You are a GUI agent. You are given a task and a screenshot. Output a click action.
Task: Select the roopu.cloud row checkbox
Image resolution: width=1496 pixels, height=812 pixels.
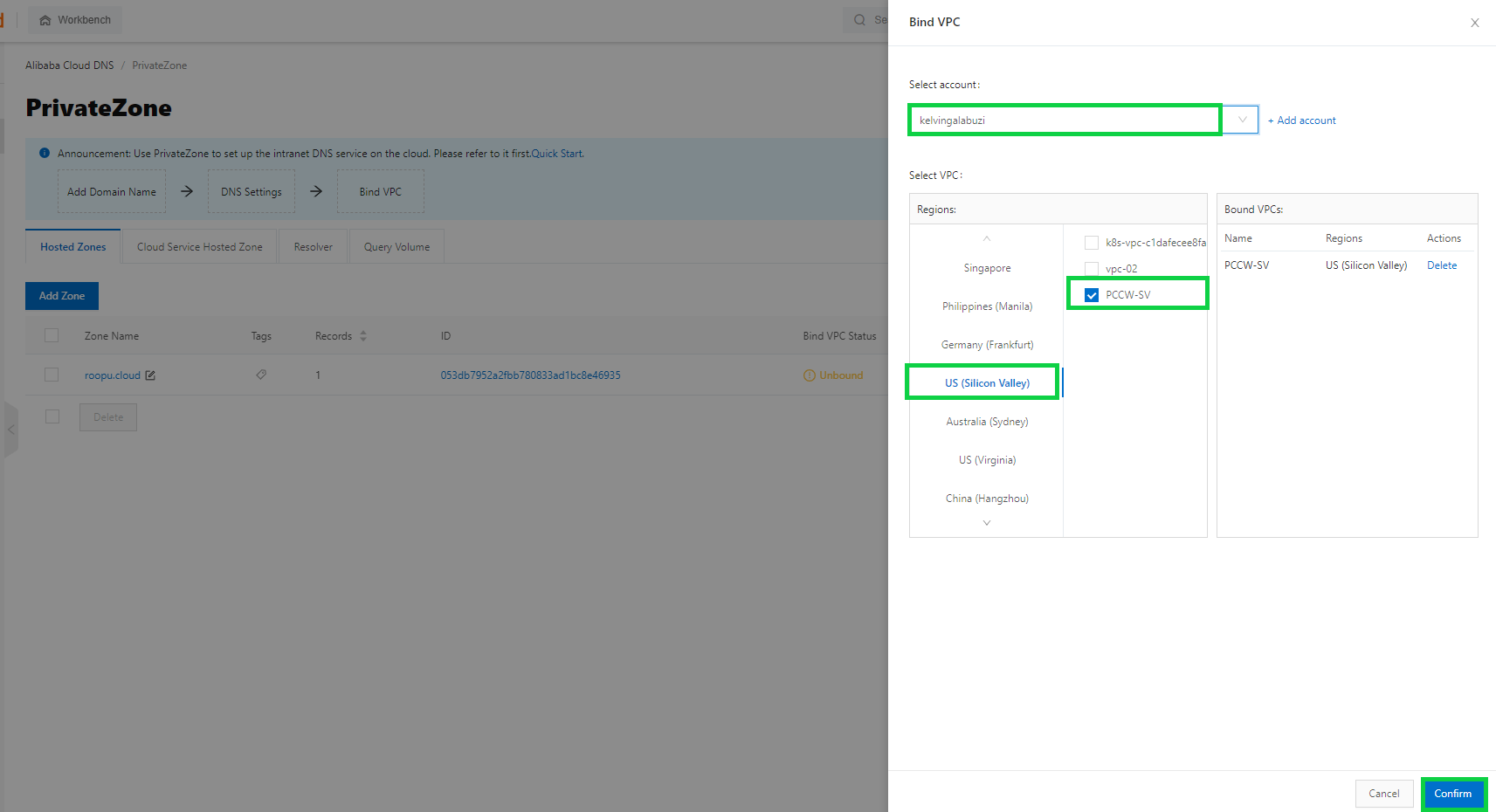click(52, 375)
